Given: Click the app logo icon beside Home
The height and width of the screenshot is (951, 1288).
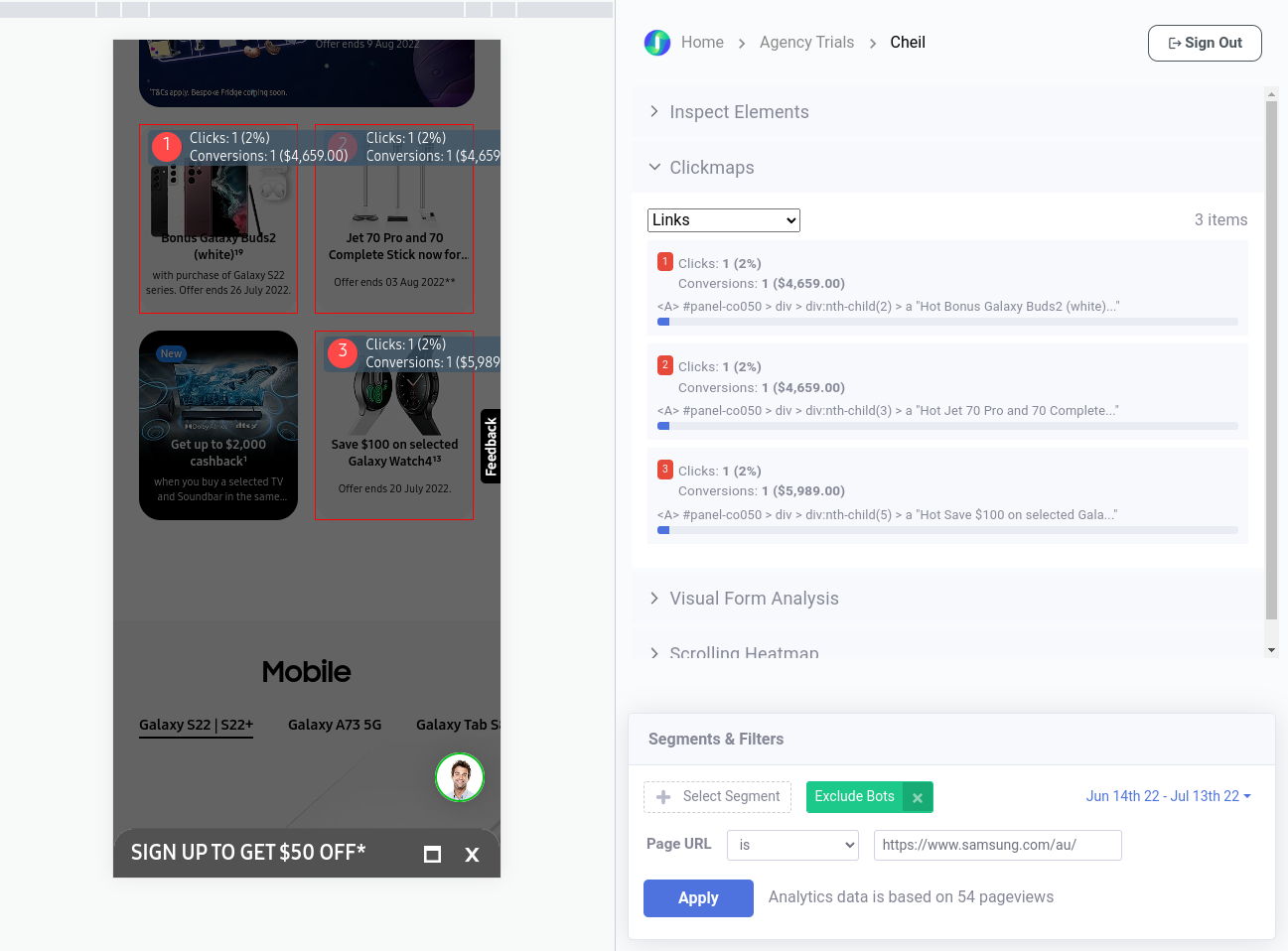Looking at the screenshot, I should (656, 43).
